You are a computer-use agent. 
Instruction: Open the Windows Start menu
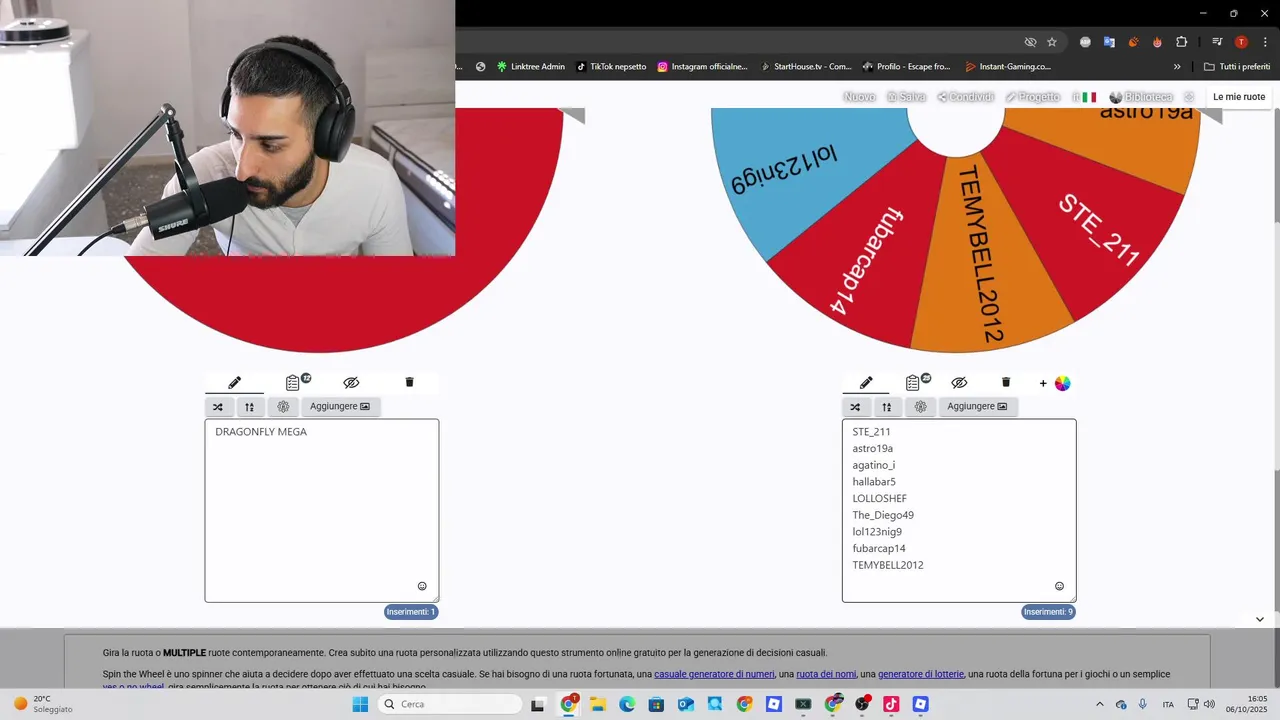click(x=360, y=704)
